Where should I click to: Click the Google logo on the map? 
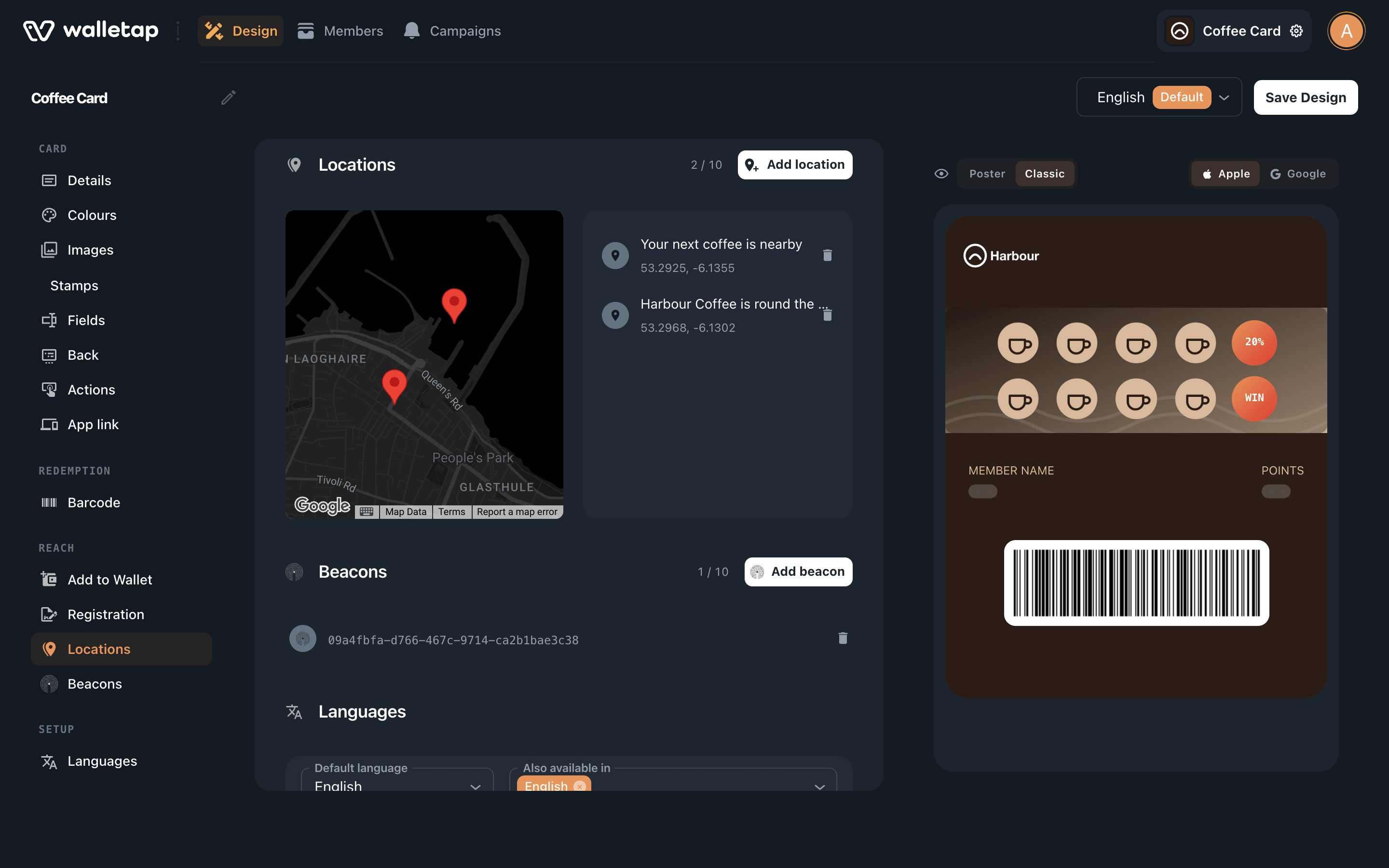point(322,506)
